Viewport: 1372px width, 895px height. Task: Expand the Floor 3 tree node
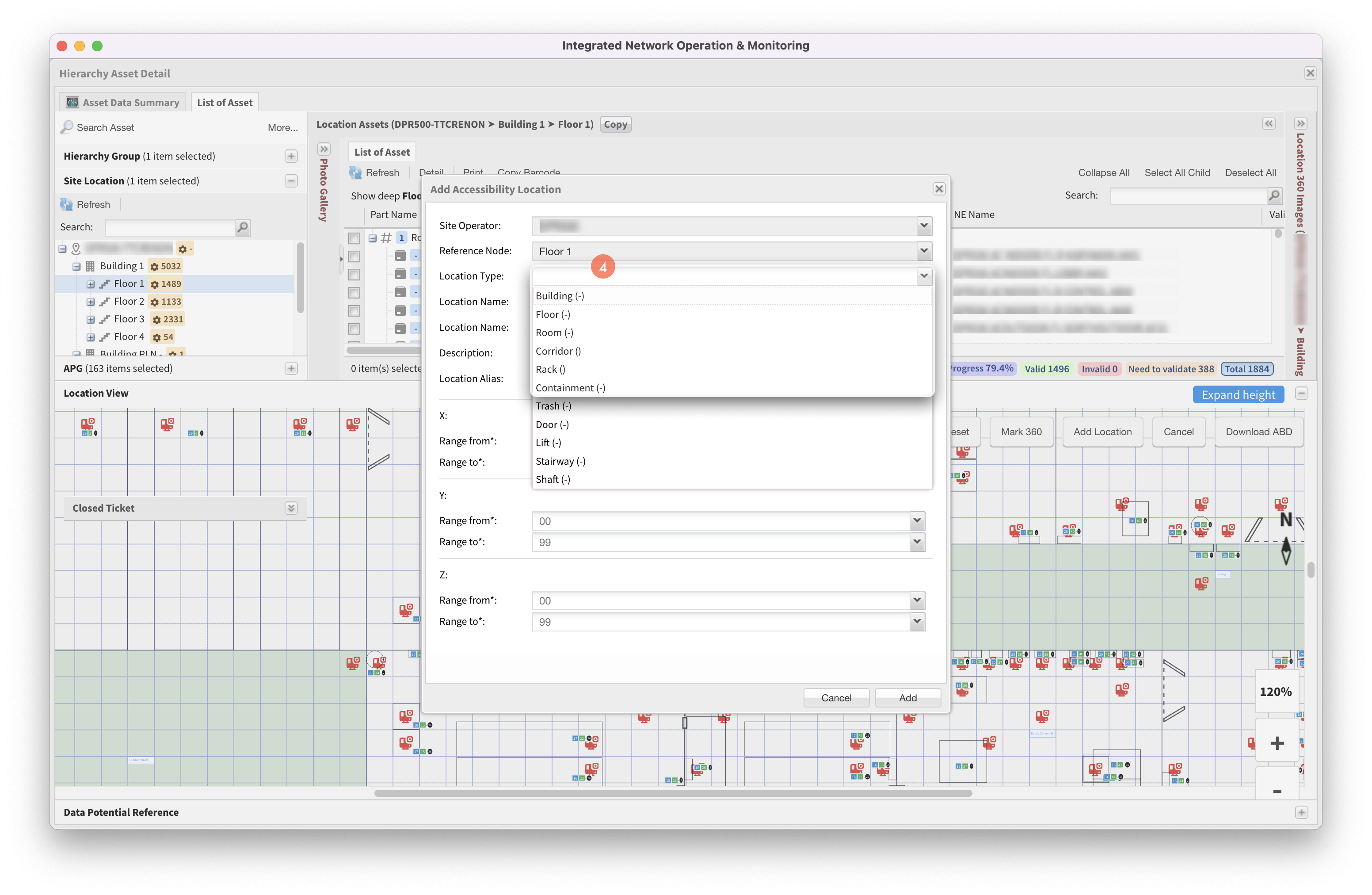click(91, 319)
